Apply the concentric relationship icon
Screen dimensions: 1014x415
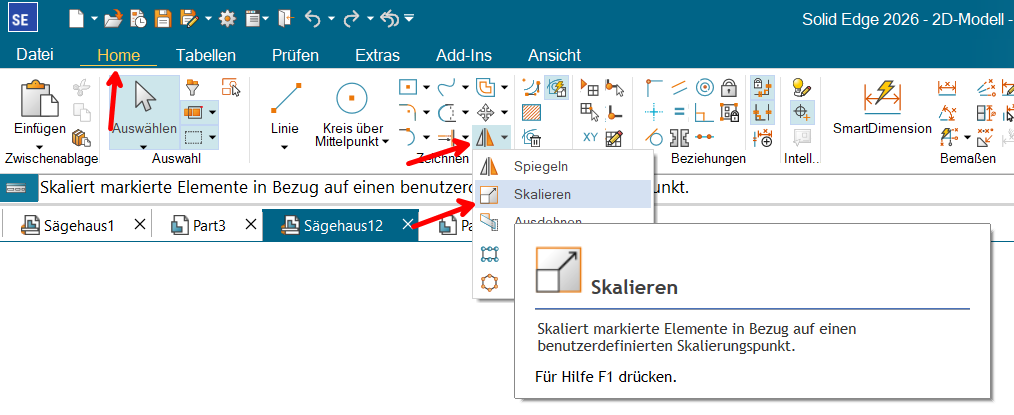[x=705, y=87]
